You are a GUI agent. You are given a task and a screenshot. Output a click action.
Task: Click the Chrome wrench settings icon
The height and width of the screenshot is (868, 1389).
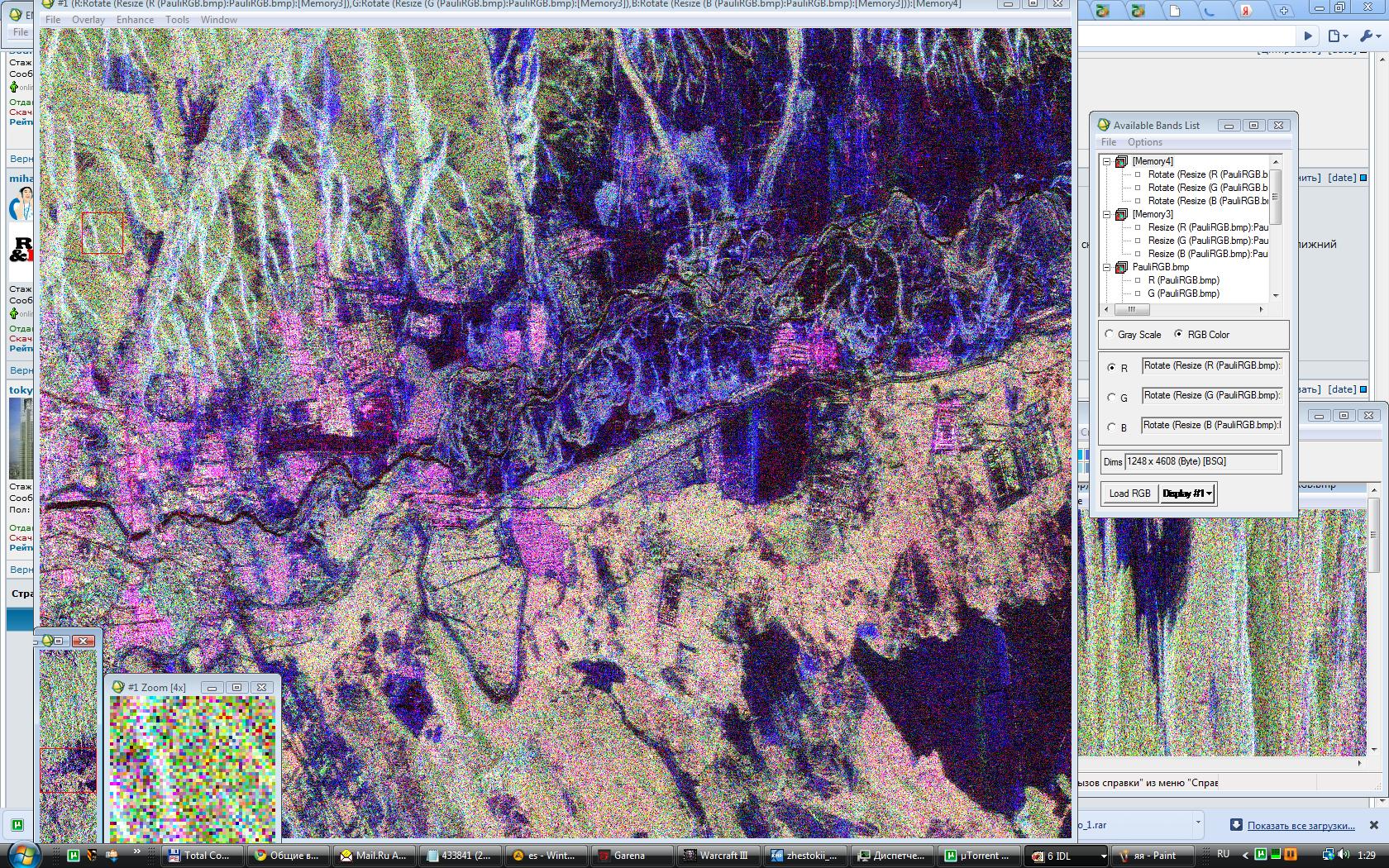(1367, 36)
